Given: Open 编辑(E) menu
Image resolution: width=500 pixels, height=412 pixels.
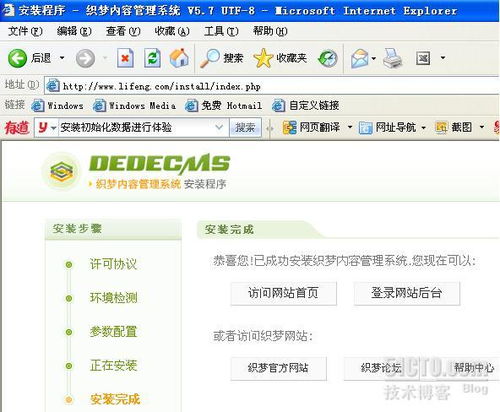Looking at the screenshot, I should [x=74, y=31].
